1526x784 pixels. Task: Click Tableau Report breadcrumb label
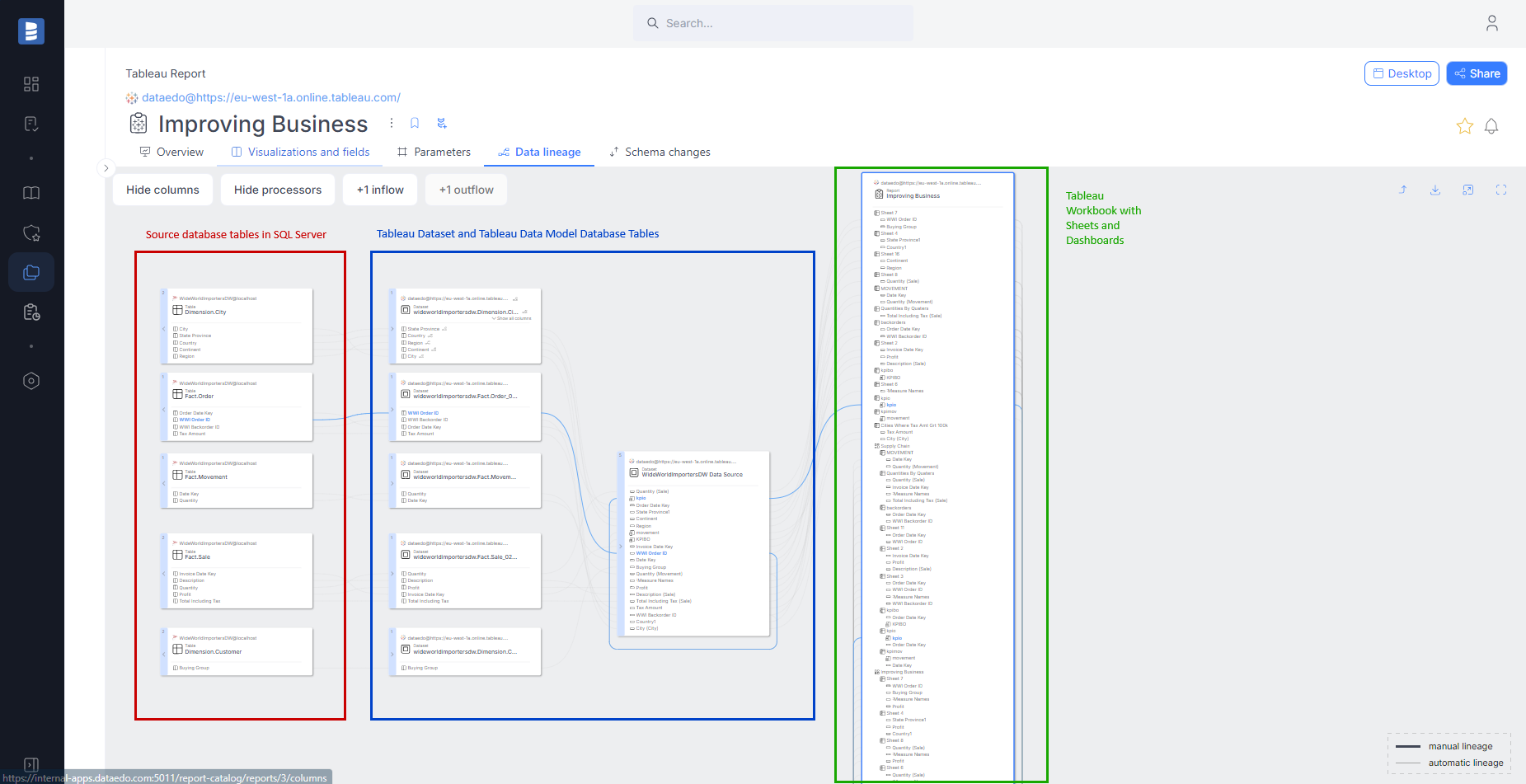click(166, 73)
